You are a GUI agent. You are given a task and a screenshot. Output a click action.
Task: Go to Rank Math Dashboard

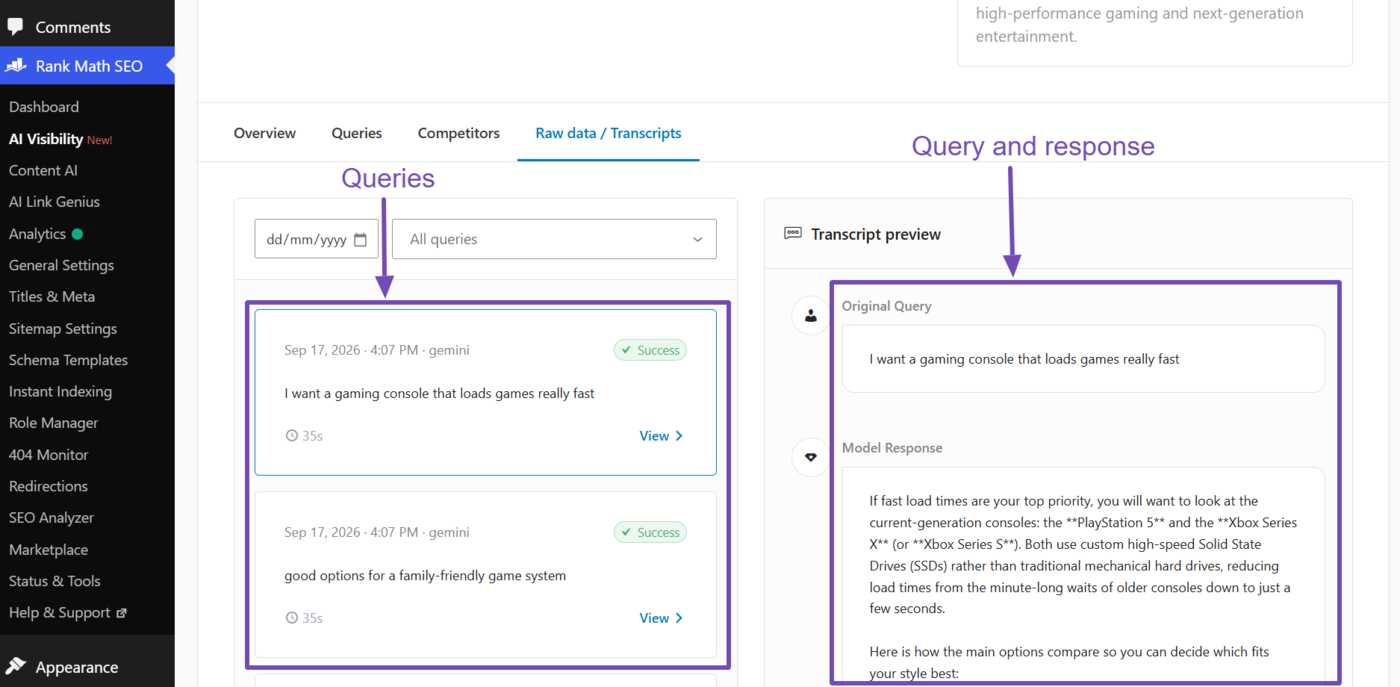[x=44, y=107]
